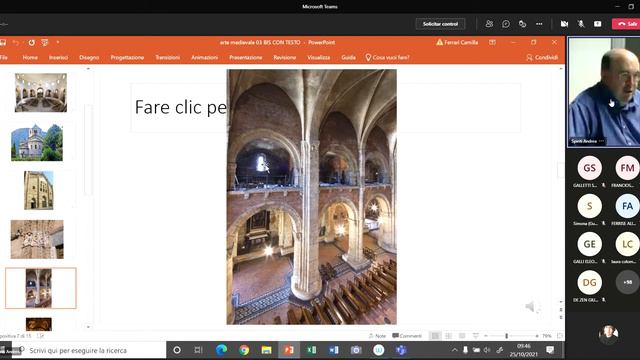Click the Ferrari Camilla account name
The height and width of the screenshot is (360, 640).
[461, 42]
